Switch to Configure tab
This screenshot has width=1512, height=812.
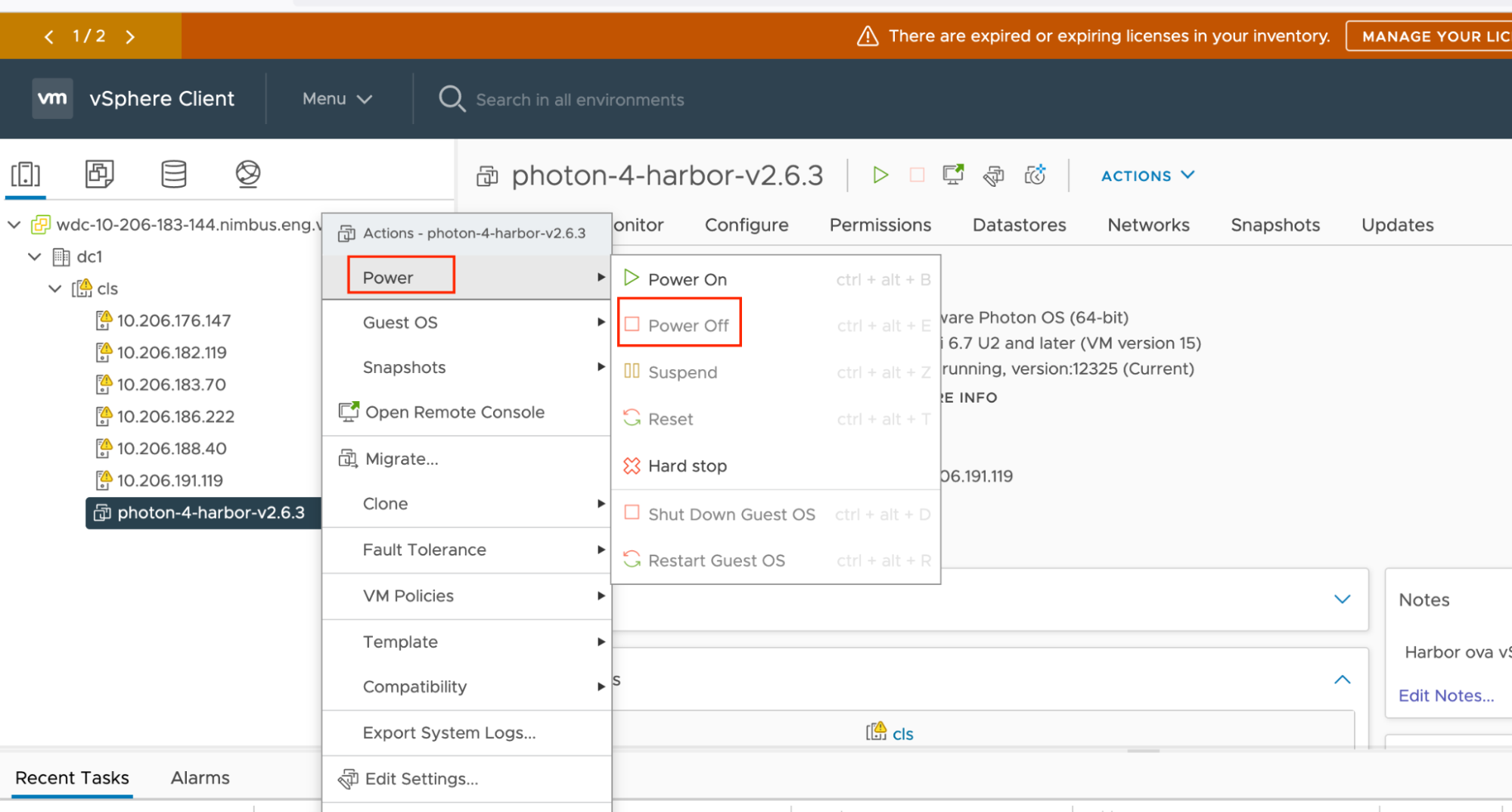[747, 225]
